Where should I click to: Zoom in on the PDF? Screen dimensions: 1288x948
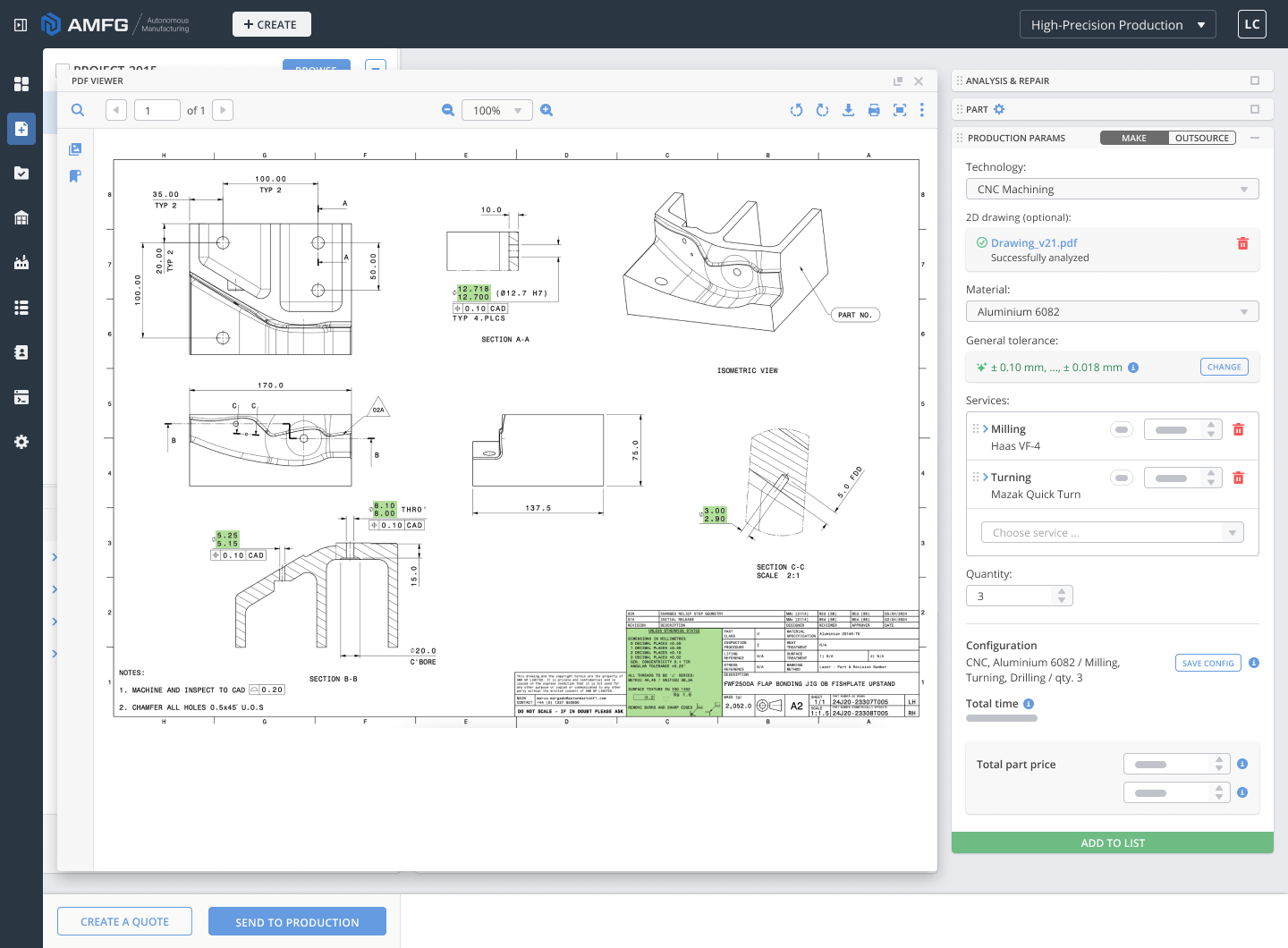547,110
